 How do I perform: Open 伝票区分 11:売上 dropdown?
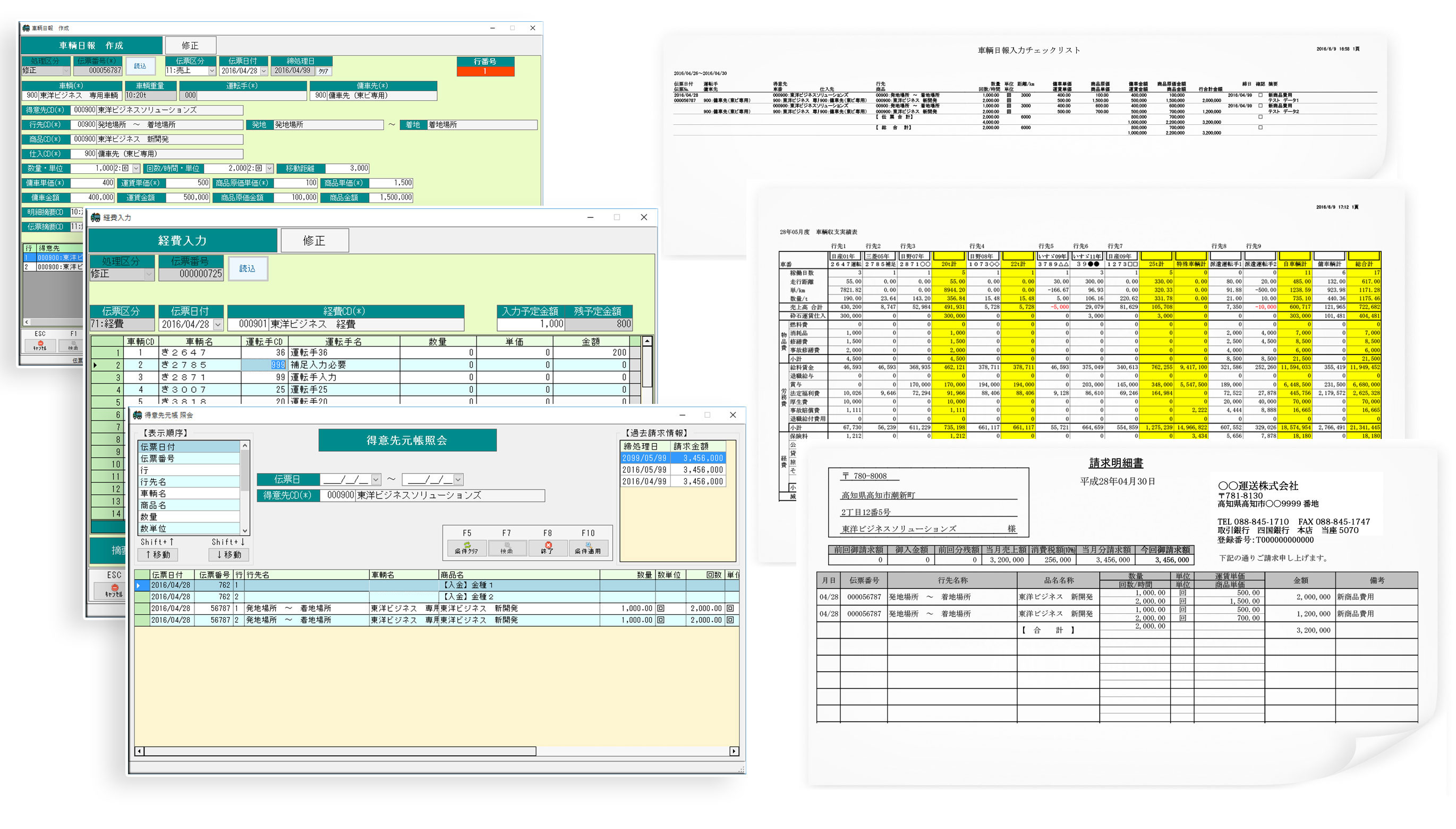(x=211, y=71)
